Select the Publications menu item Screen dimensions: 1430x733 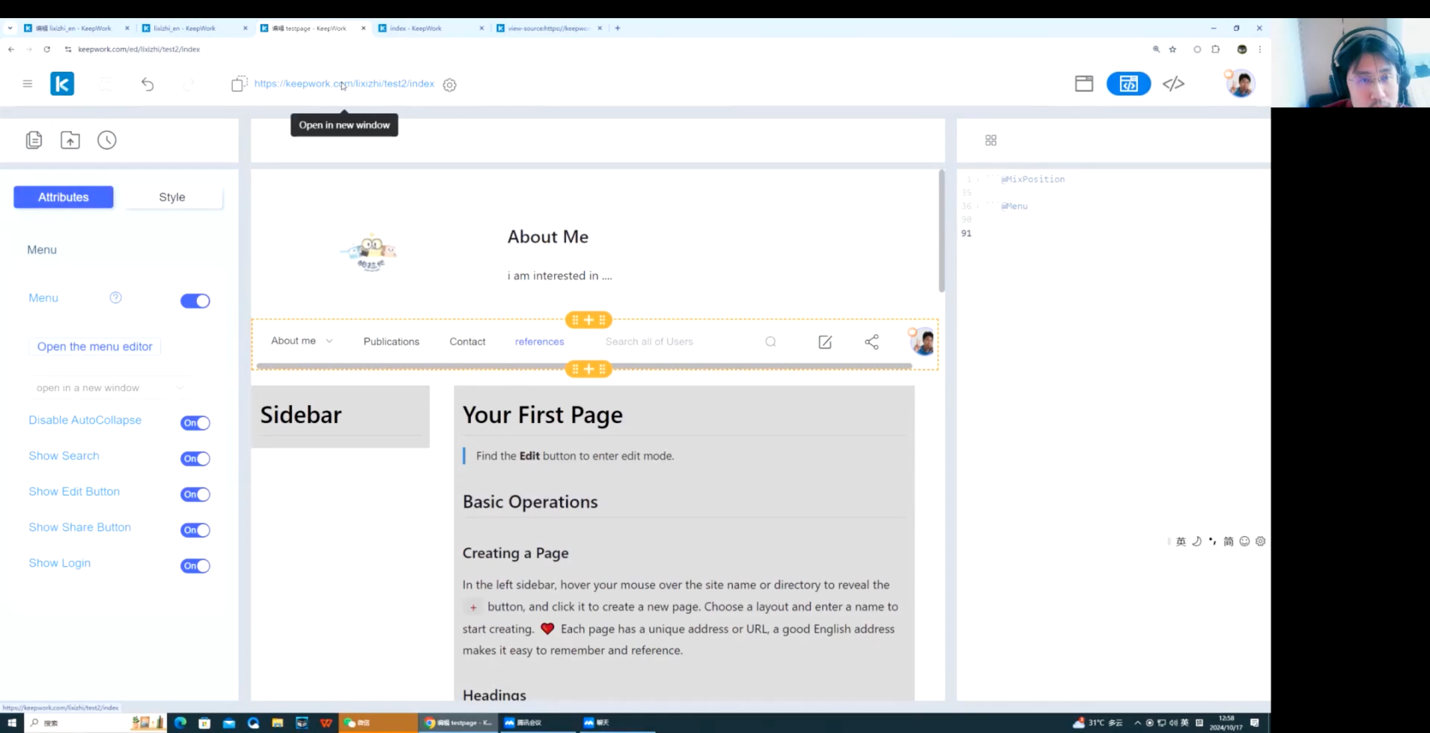pyautogui.click(x=391, y=342)
